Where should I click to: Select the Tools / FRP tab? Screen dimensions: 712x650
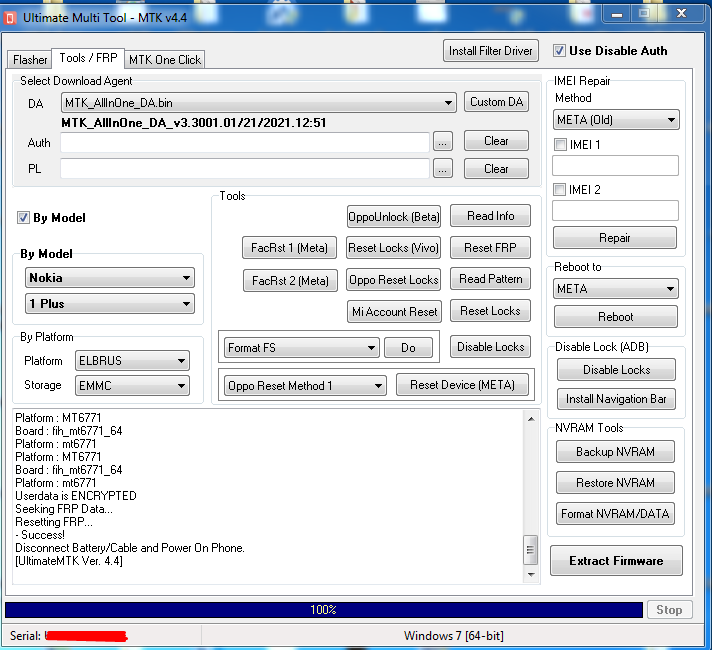(88, 58)
